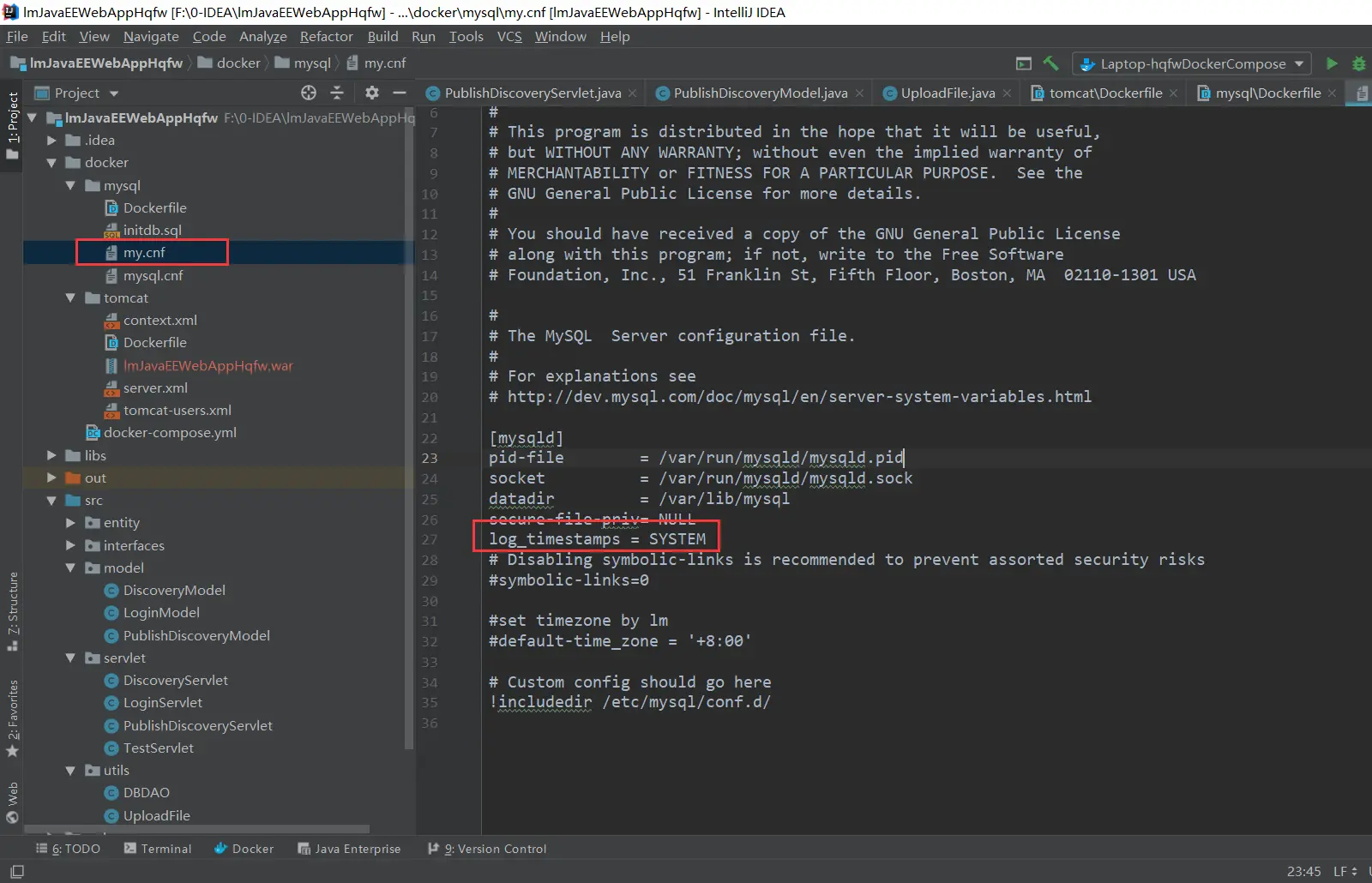The height and width of the screenshot is (883, 1372).
Task: Open the File menu
Action: click(x=17, y=37)
